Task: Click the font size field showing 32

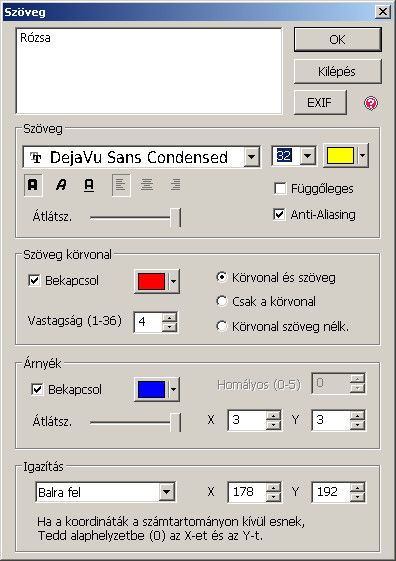Action: (286, 156)
